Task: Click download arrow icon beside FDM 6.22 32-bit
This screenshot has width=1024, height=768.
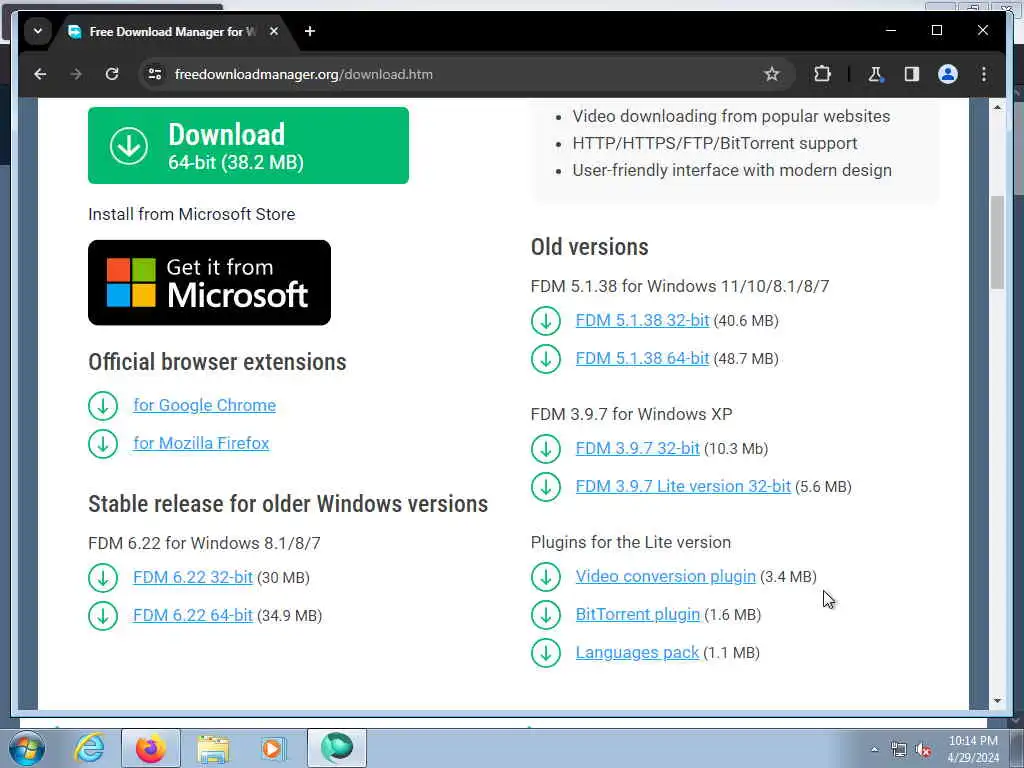Action: pyautogui.click(x=103, y=578)
